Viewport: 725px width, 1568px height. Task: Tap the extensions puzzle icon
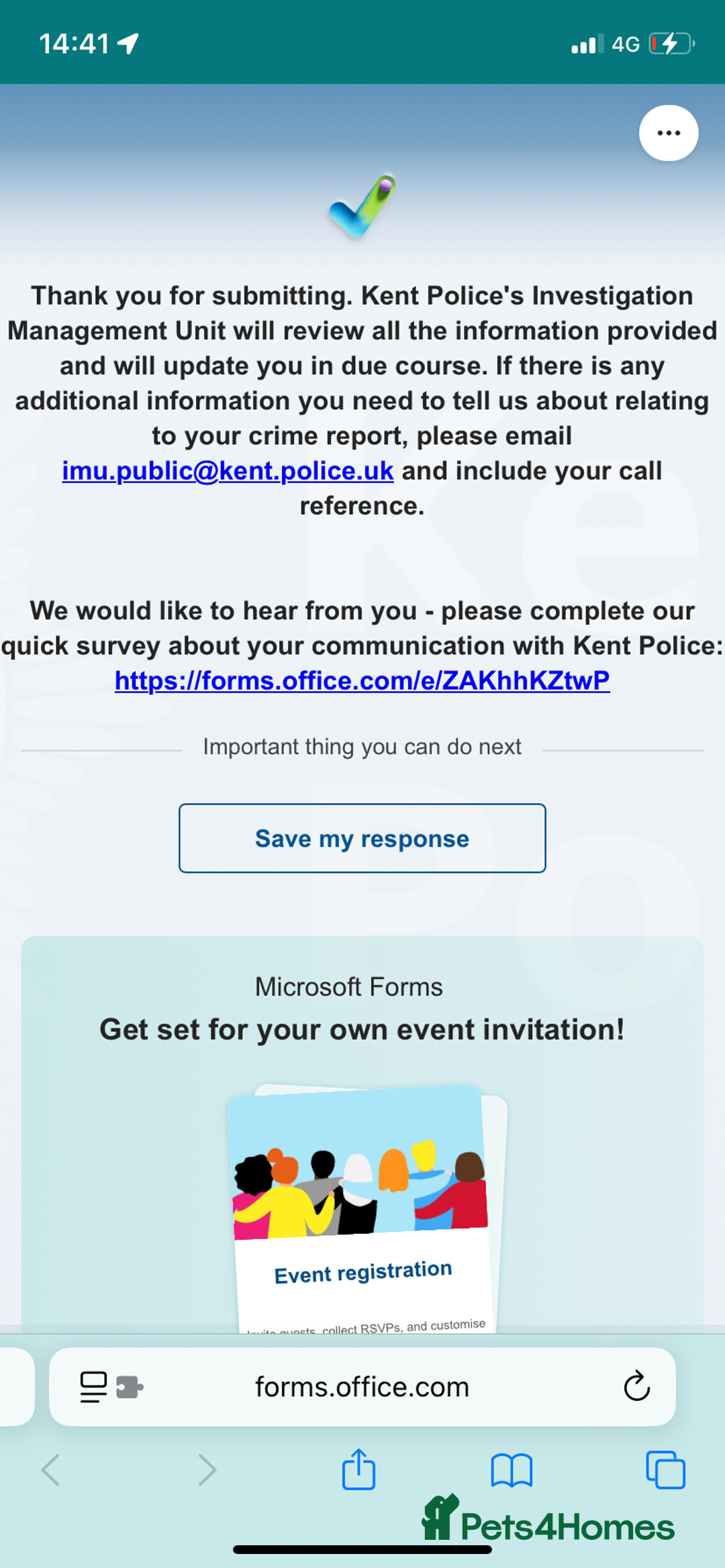tap(130, 1386)
